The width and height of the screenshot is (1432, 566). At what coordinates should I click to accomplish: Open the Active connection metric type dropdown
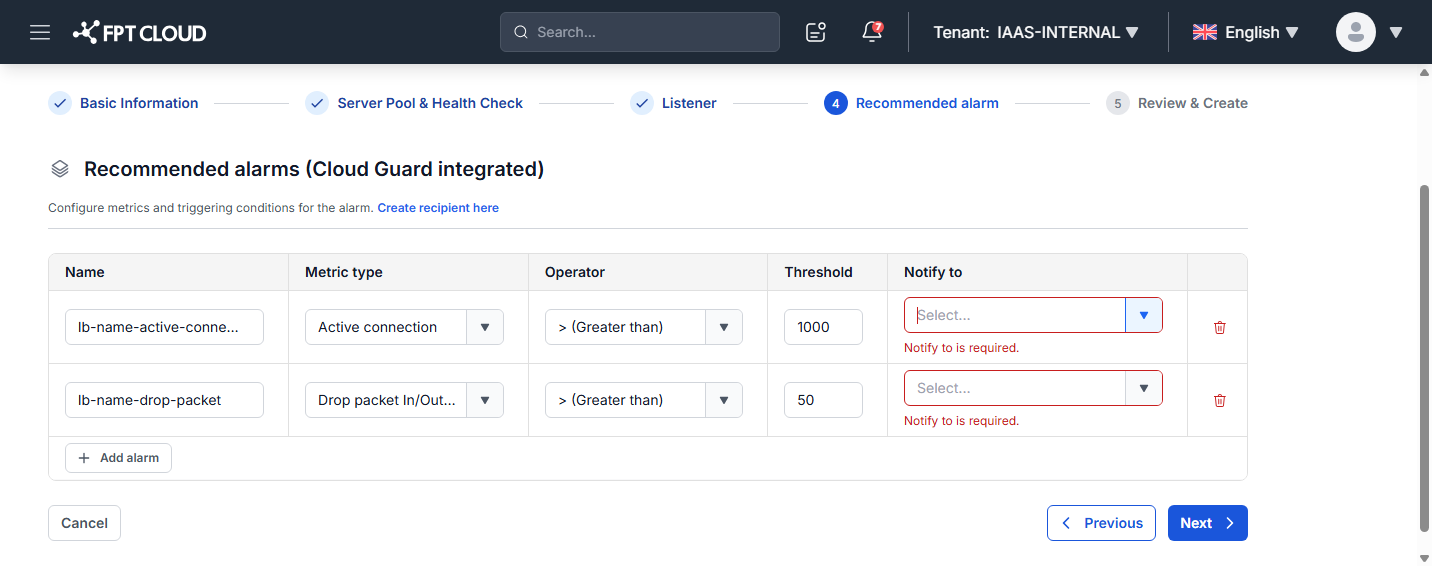pos(404,327)
